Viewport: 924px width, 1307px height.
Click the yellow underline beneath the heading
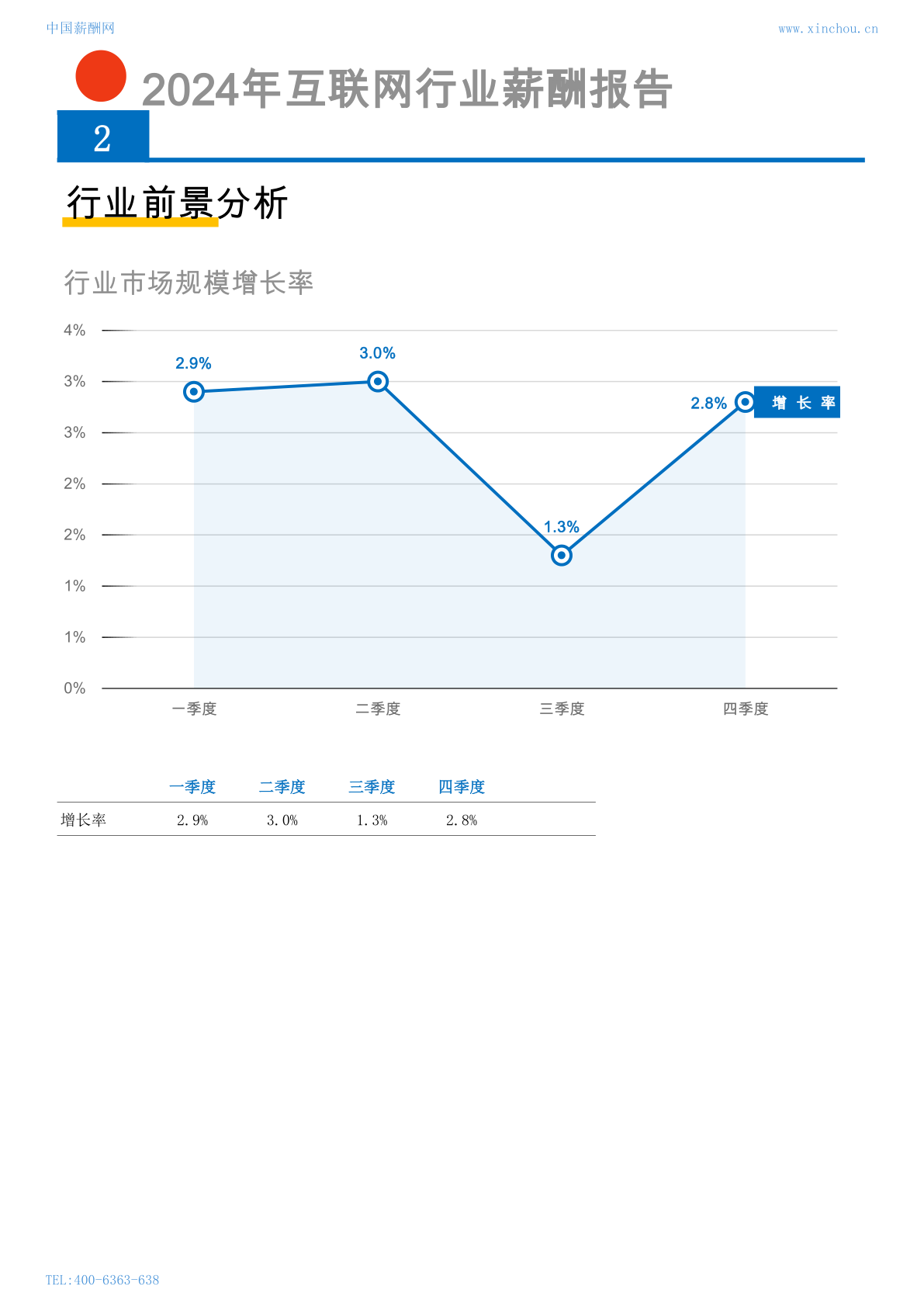pyautogui.click(x=140, y=223)
